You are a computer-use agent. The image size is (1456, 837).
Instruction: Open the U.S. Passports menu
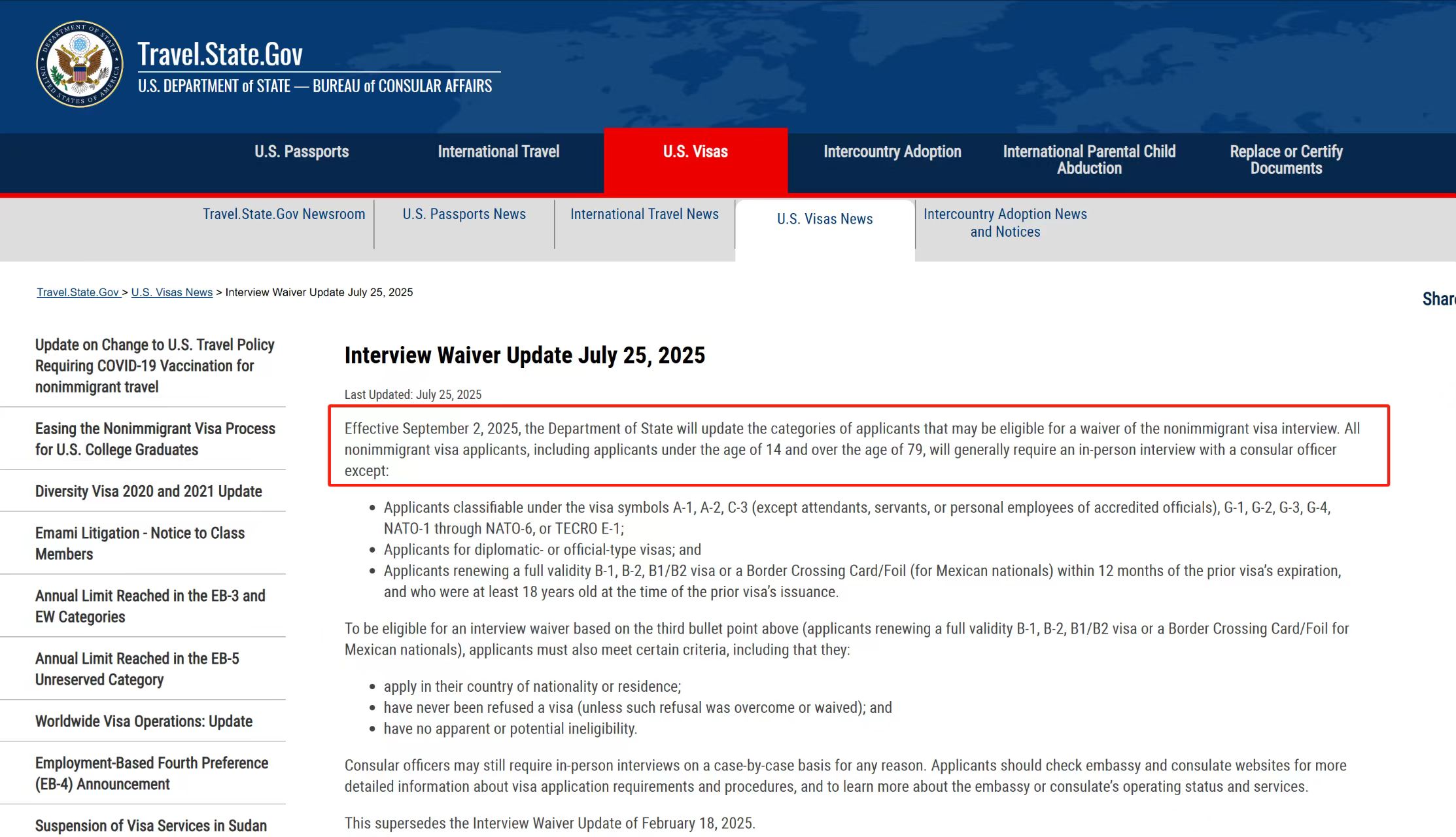click(x=302, y=152)
